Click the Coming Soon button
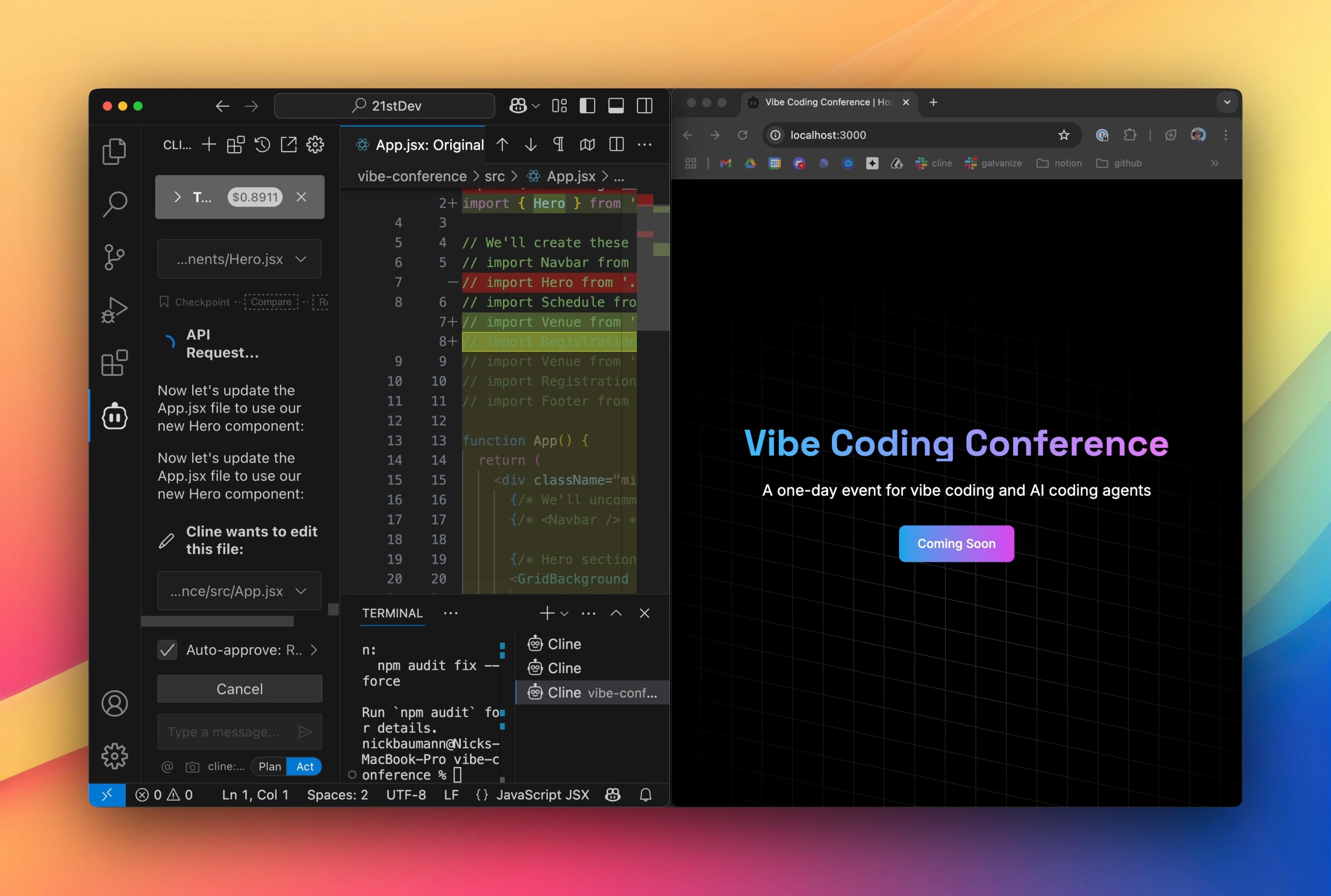The width and height of the screenshot is (1331, 896). [956, 543]
